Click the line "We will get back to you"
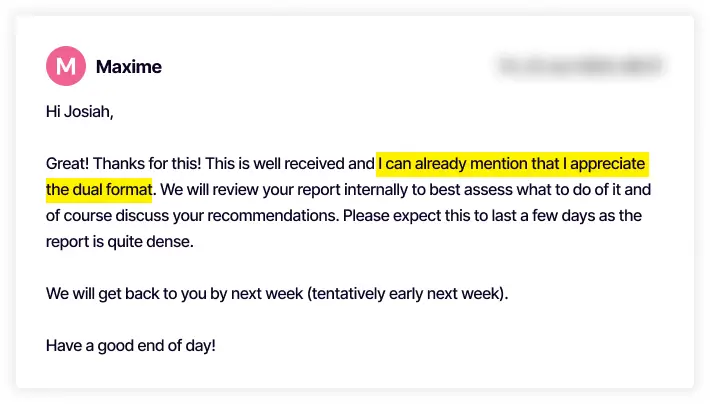This screenshot has width=710, height=404. click(x=129, y=293)
